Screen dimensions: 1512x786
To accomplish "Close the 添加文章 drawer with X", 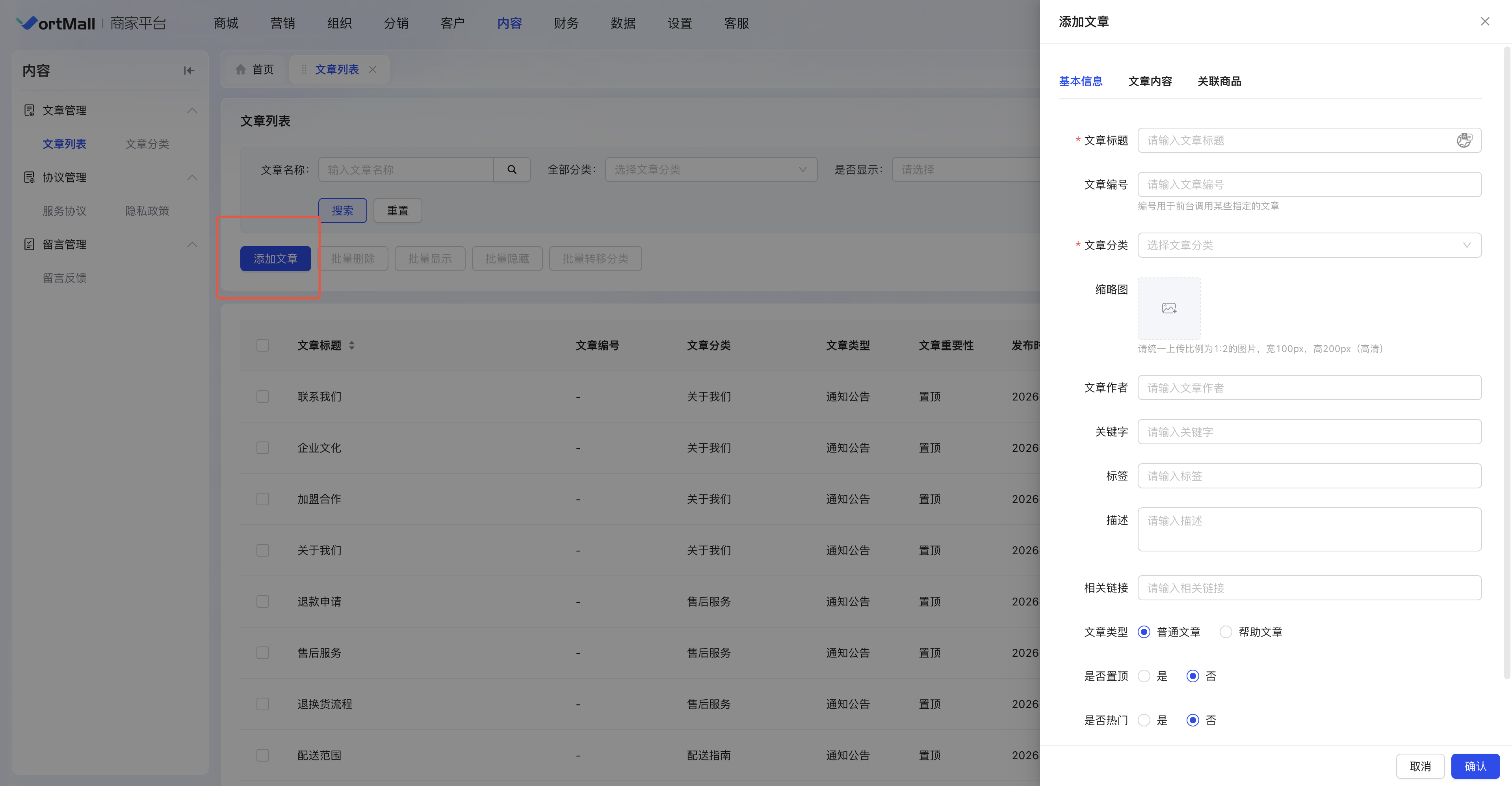I will click(x=1484, y=22).
